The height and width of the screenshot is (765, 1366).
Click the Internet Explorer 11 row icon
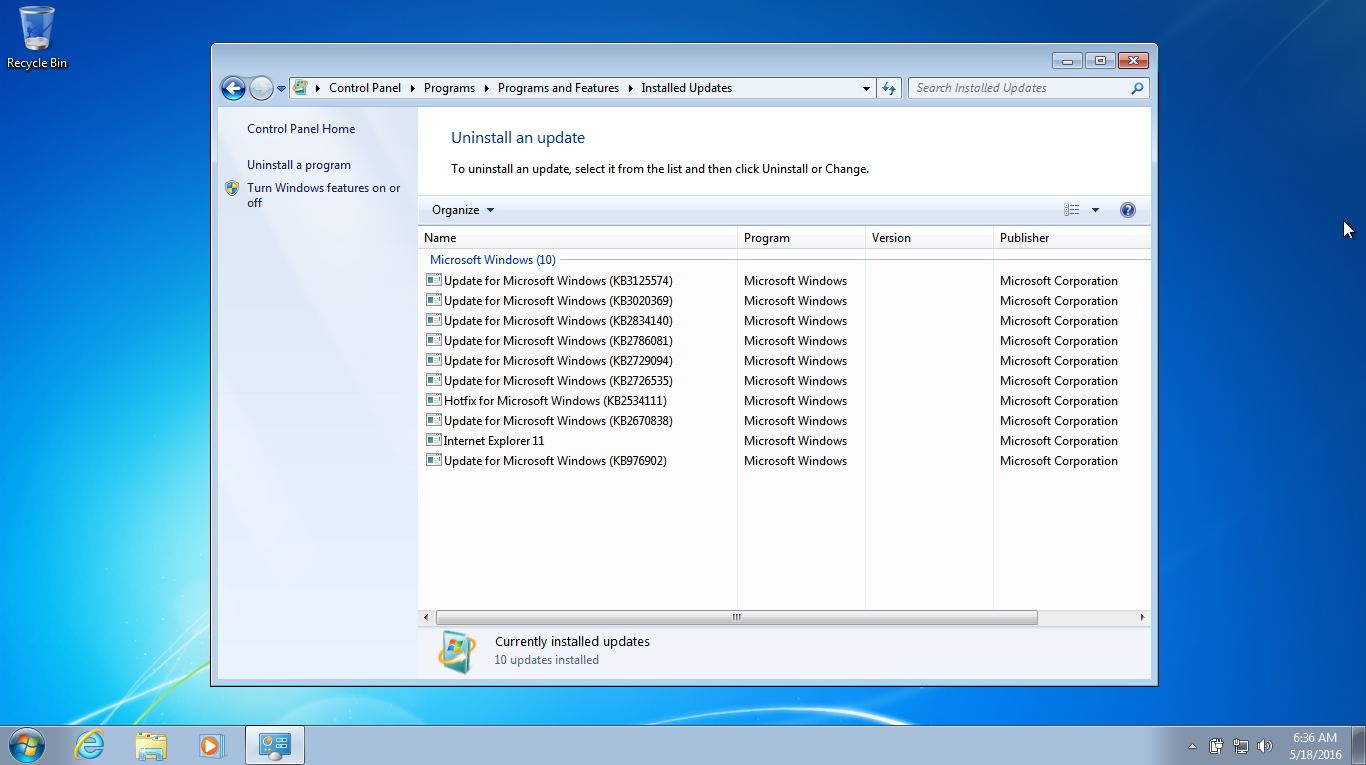pos(434,440)
